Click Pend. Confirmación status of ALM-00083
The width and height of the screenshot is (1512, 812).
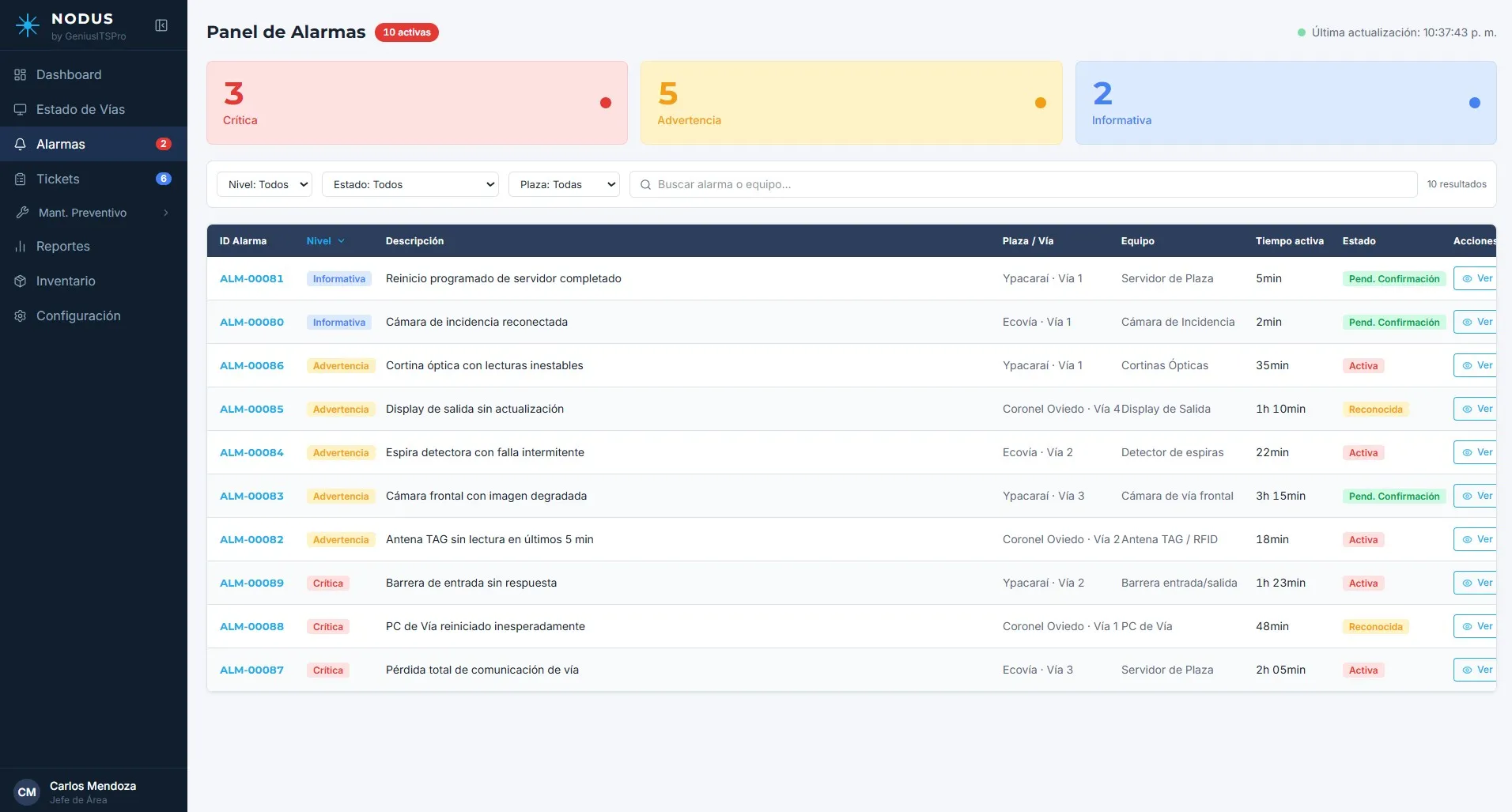(1394, 496)
